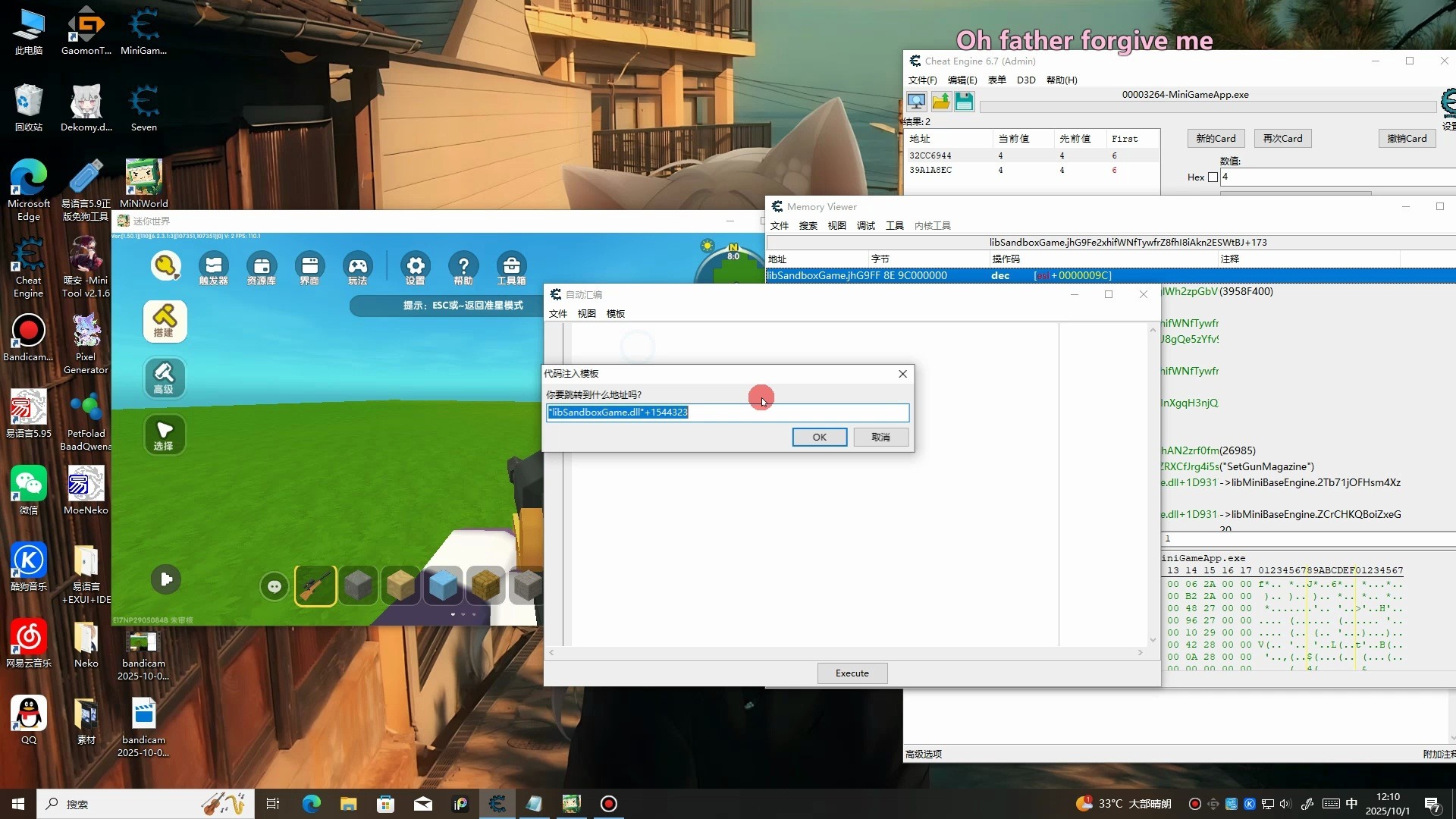Click the cancel button in injection dialog
The height and width of the screenshot is (819, 1456).
880,437
